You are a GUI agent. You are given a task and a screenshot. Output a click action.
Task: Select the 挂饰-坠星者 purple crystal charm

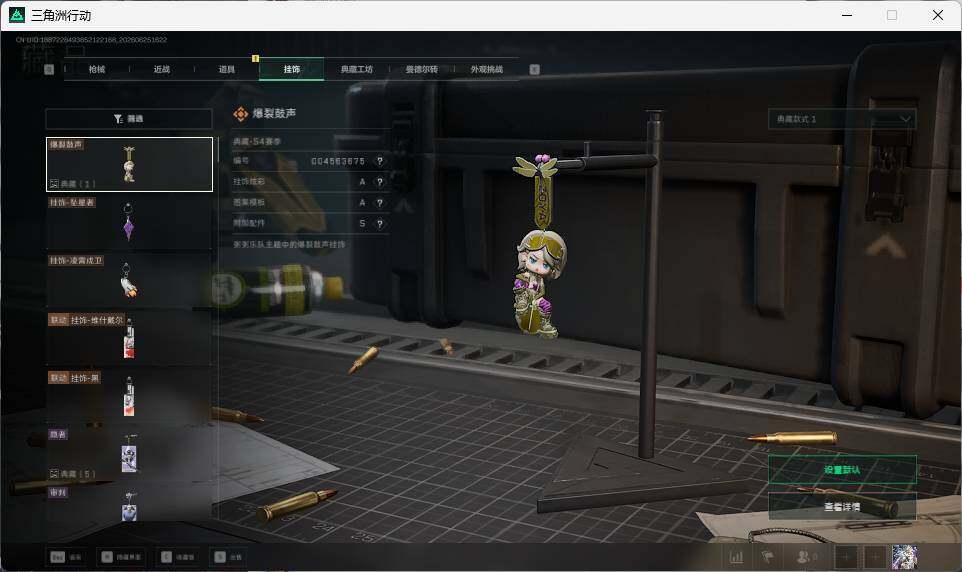coord(129,222)
